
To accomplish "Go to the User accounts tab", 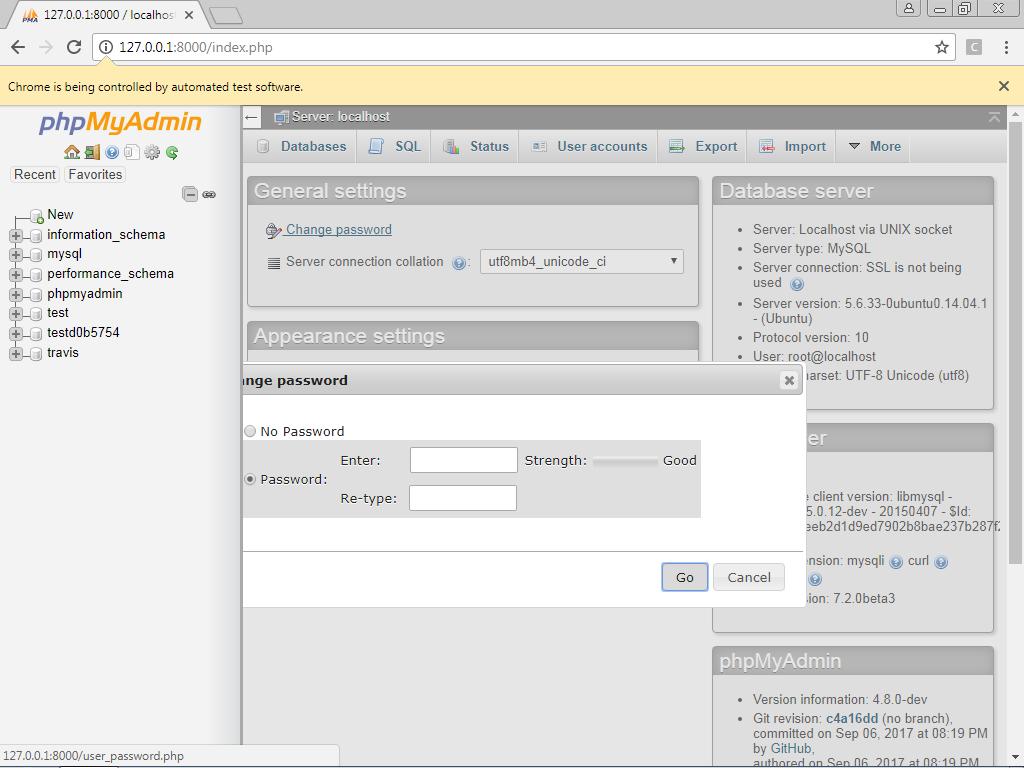I will (x=589, y=147).
